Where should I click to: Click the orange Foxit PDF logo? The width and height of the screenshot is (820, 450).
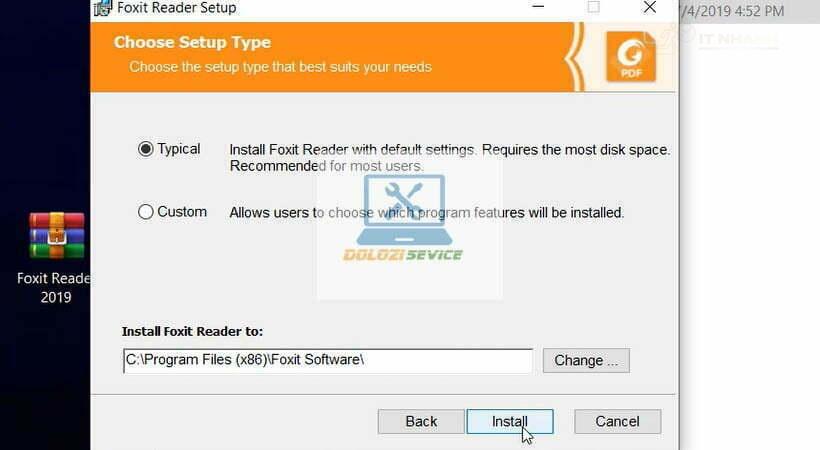pyautogui.click(x=631, y=57)
